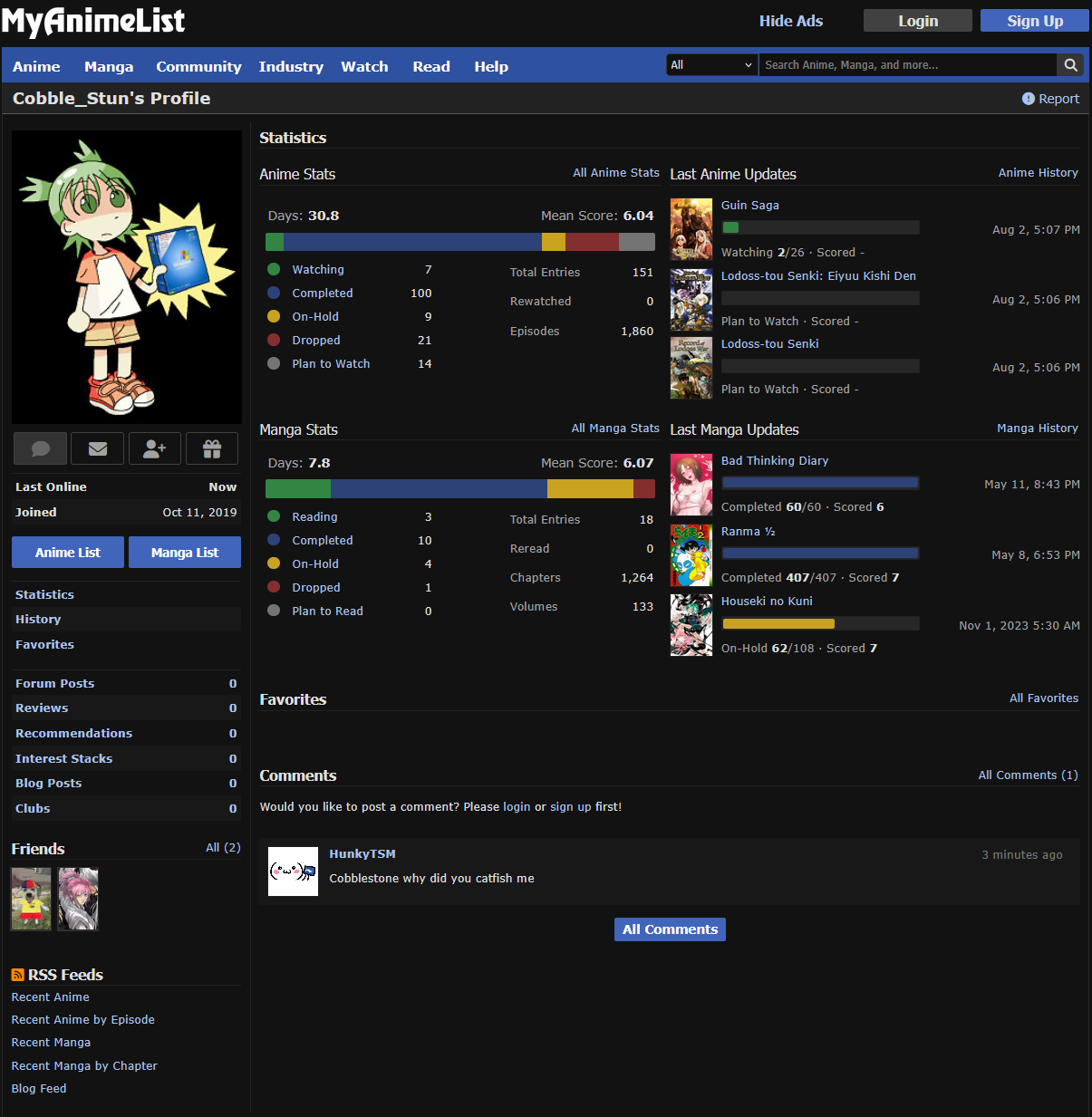Open the Manga menu
The height and width of the screenshot is (1117, 1092).
pos(109,67)
